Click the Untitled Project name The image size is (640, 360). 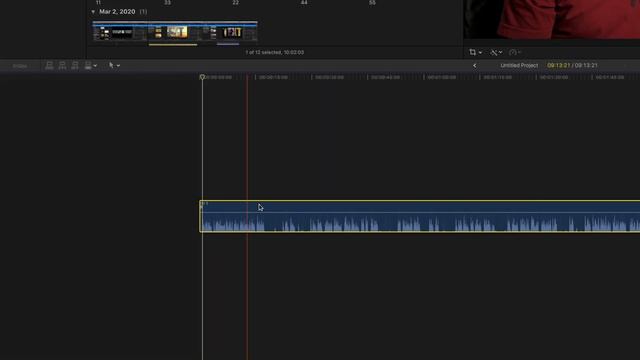pyautogui.click(x=519, y=65)
